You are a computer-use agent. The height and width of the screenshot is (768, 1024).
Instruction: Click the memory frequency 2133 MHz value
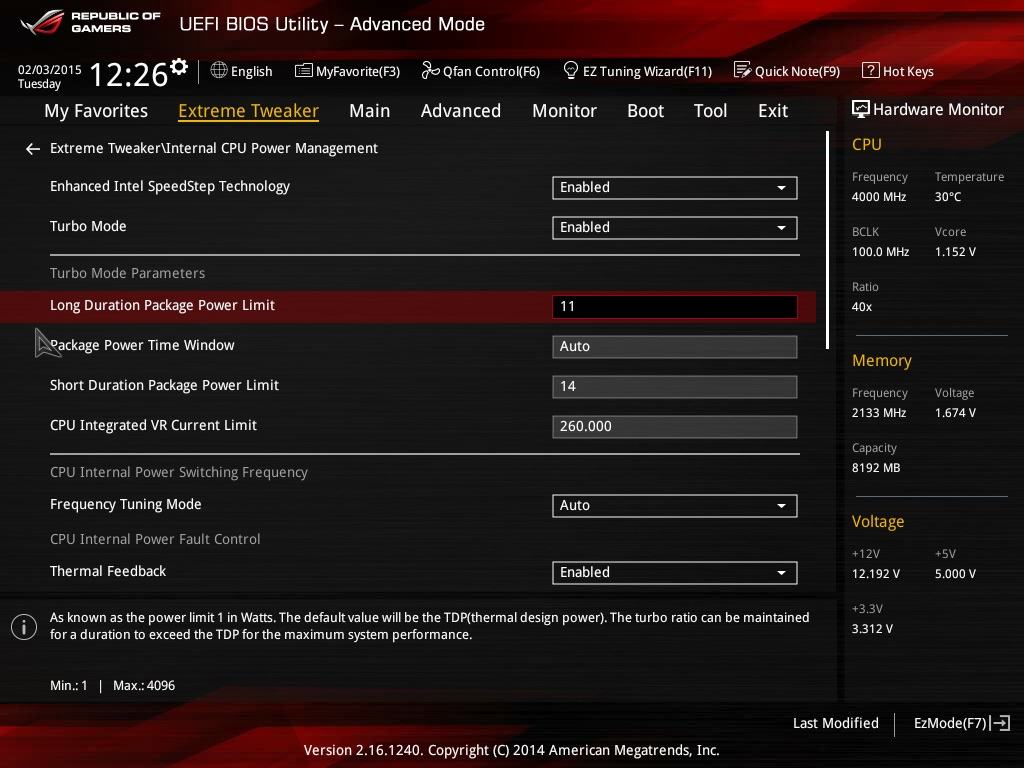tap(879, 413)
